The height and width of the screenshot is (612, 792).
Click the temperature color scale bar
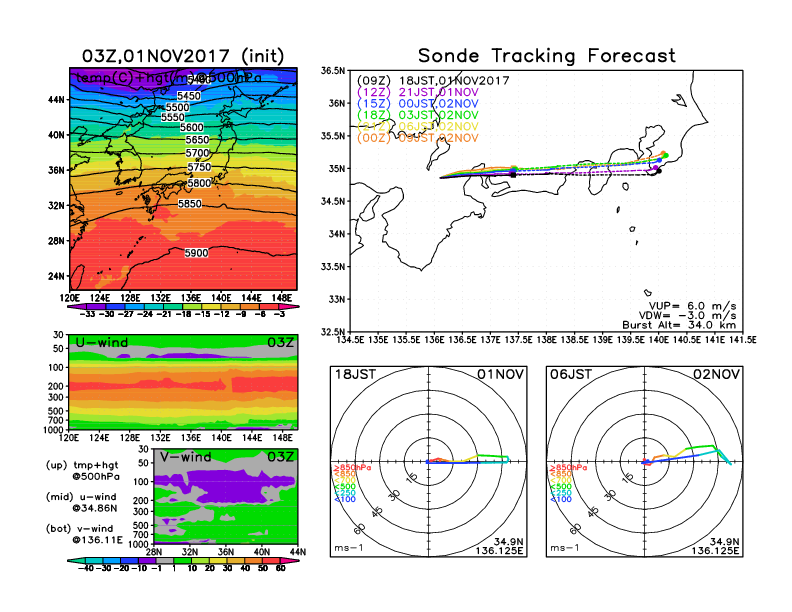182,304
